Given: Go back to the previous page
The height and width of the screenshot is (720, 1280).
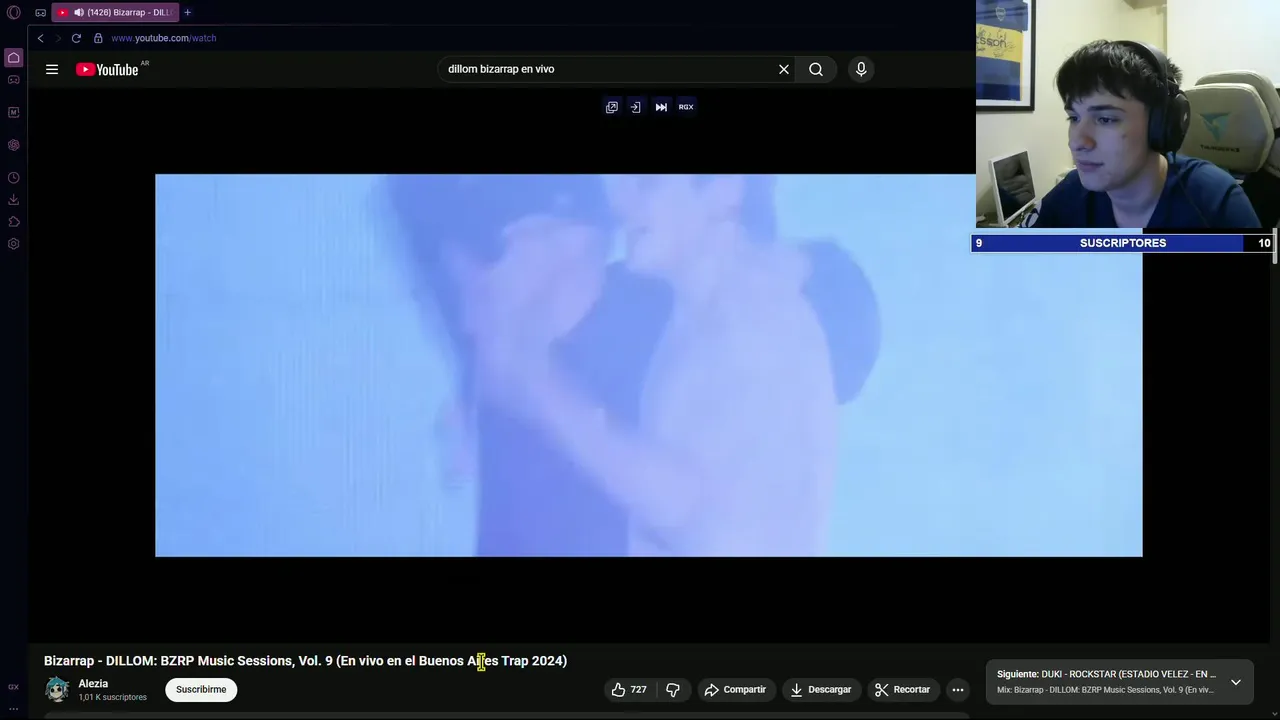Looking at the screenshot, I should [x=40, y=38].
